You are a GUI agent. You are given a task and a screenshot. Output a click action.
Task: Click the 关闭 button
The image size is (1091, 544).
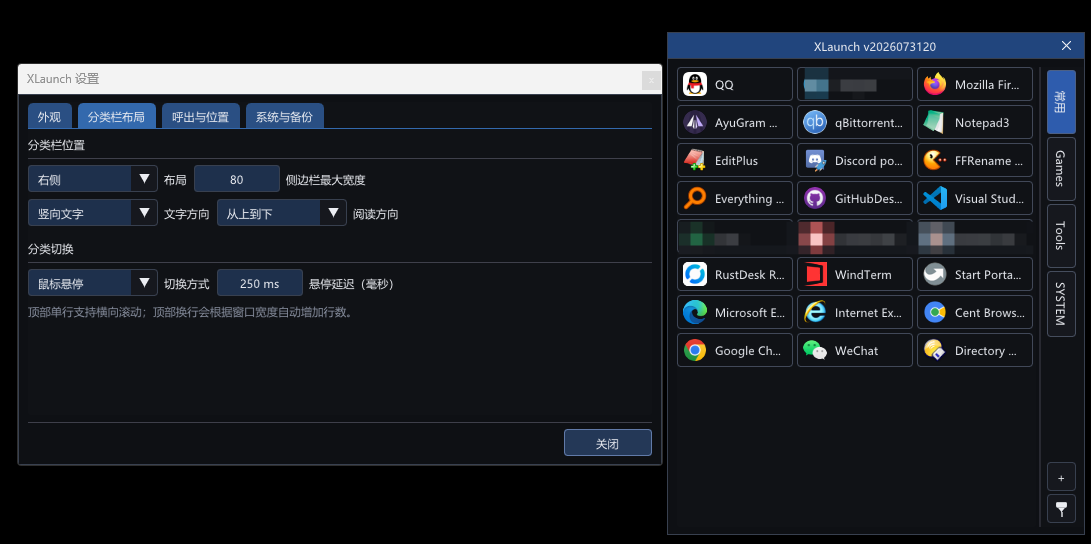coord(607,443)
